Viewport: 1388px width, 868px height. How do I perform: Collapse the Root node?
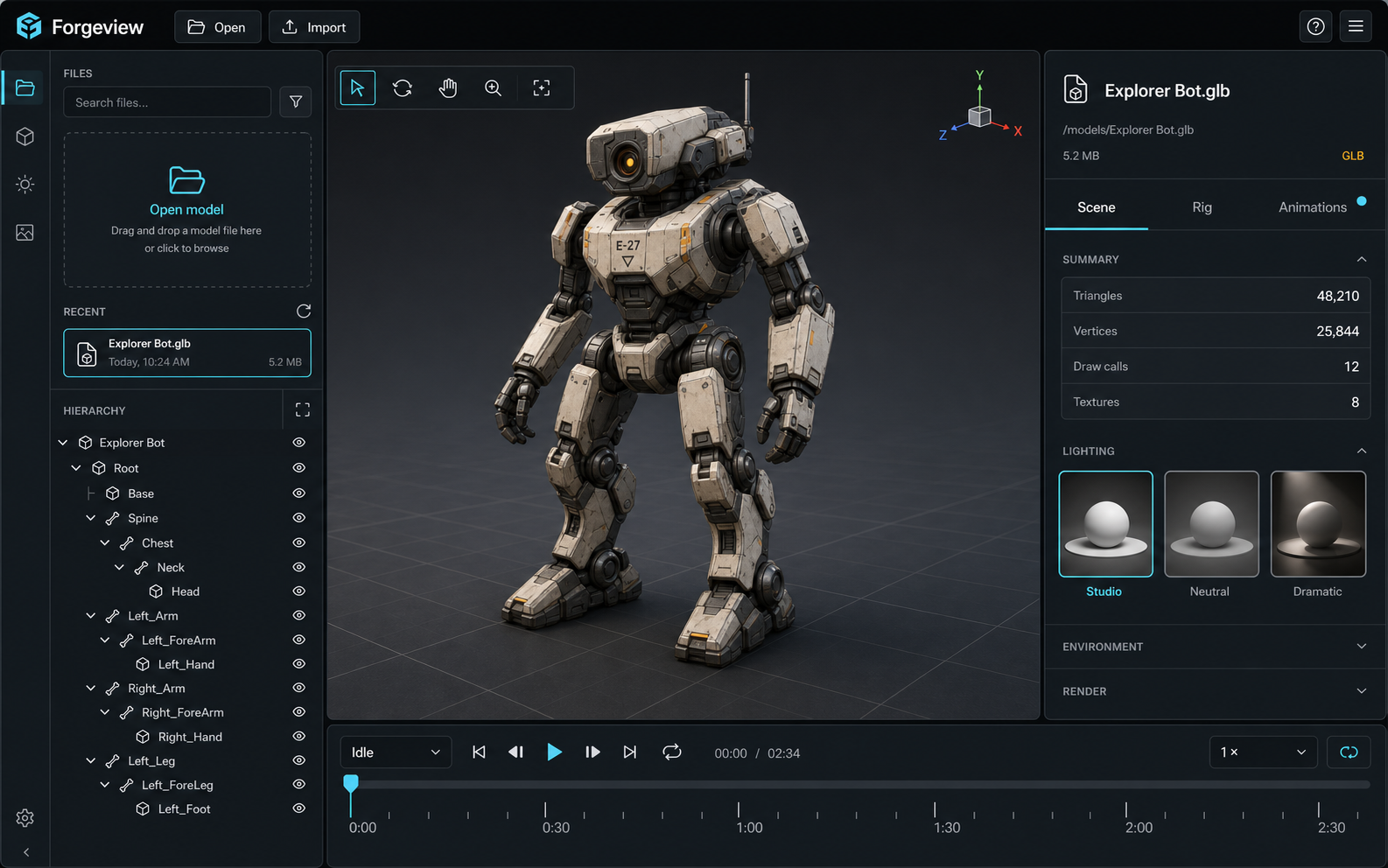pyautogui.click(x=76, y=468)
